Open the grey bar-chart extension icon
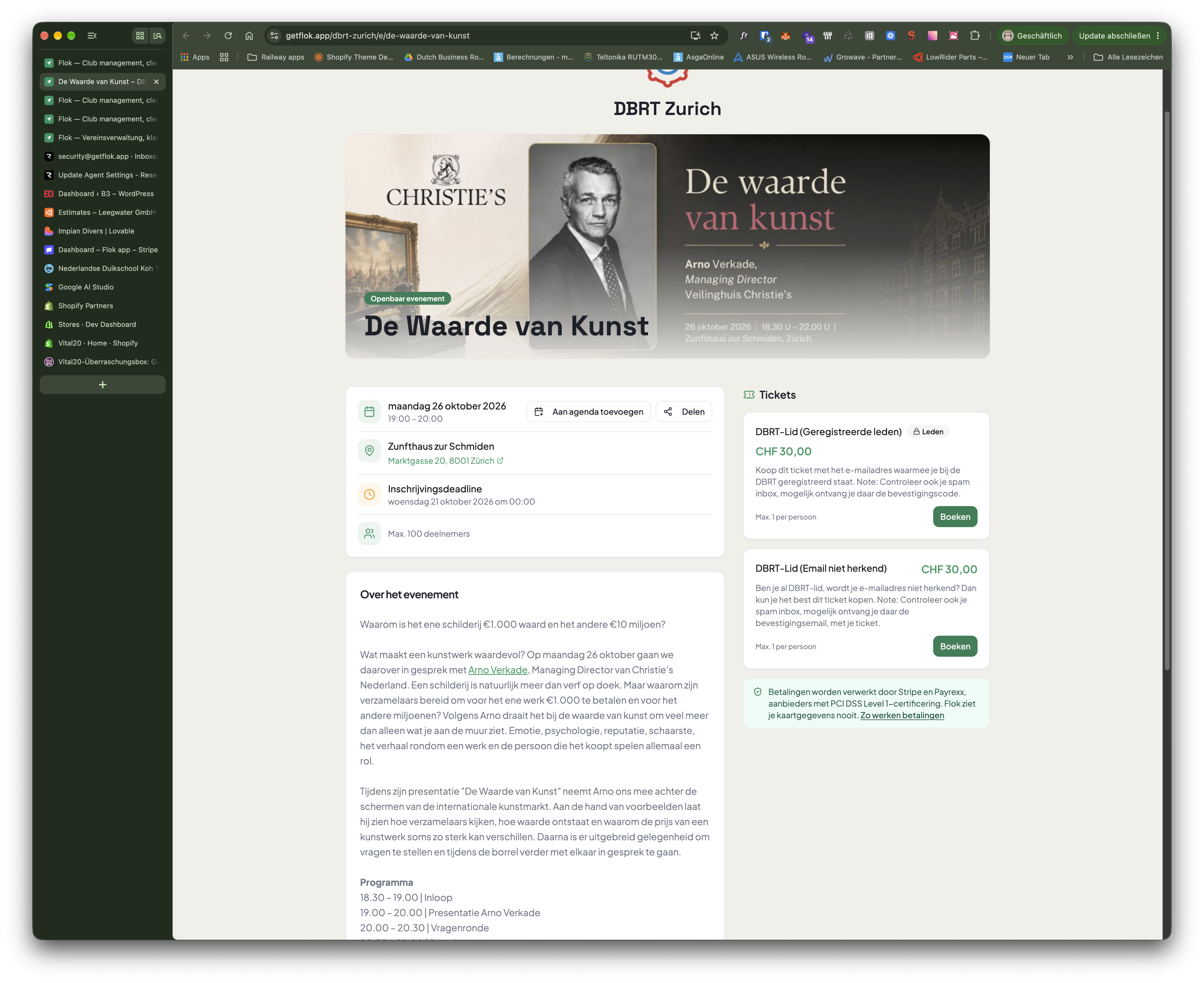 870,36
